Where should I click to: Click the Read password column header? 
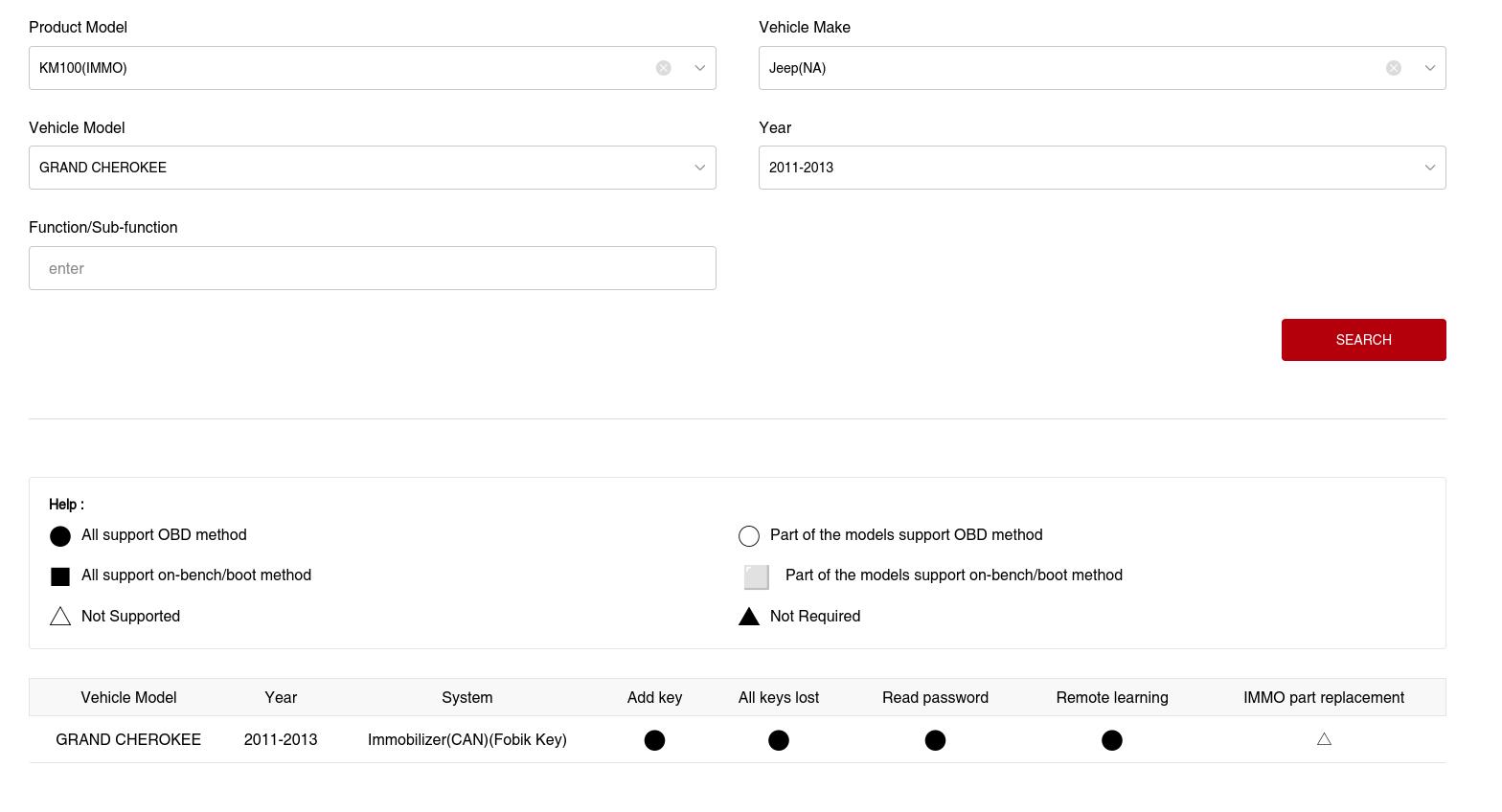[935, 698]
